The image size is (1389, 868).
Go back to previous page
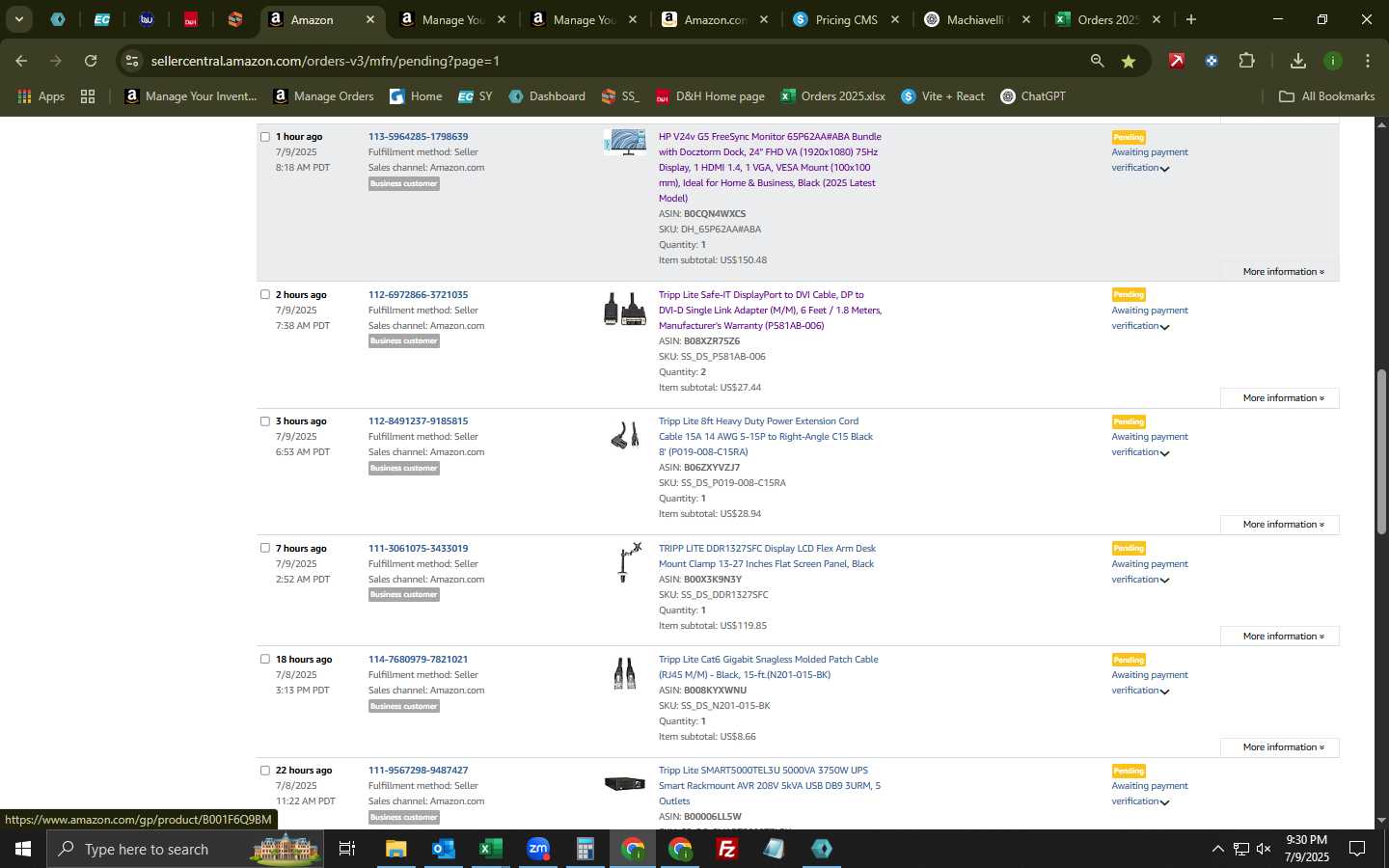(x=21, y=61)
